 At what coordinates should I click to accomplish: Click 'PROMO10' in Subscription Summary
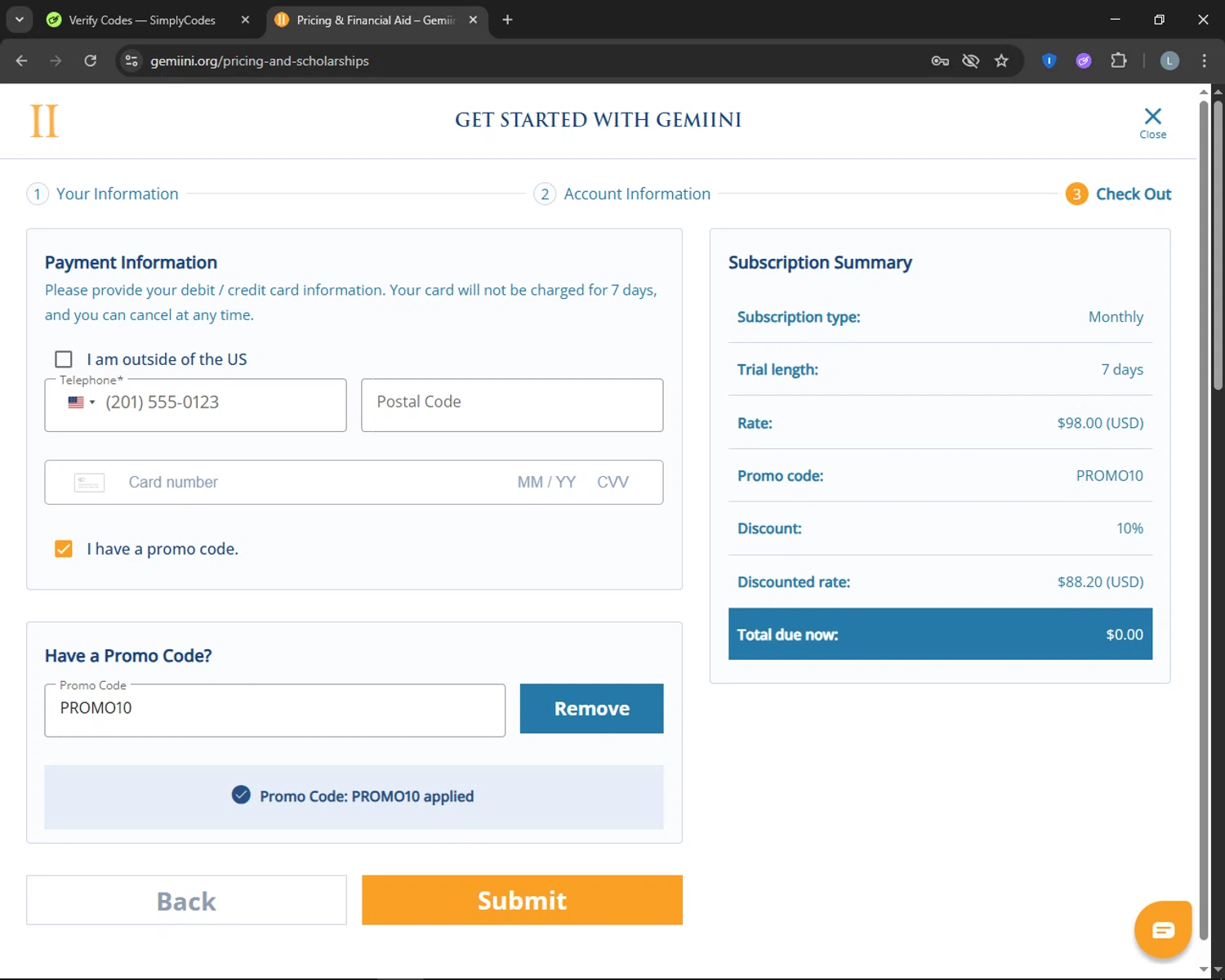1109,476
